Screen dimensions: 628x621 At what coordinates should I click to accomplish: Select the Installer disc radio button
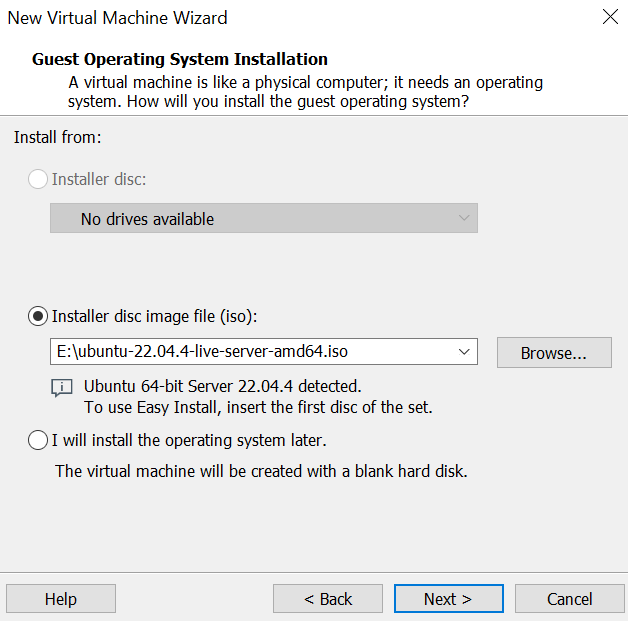[x=38, y=180]
